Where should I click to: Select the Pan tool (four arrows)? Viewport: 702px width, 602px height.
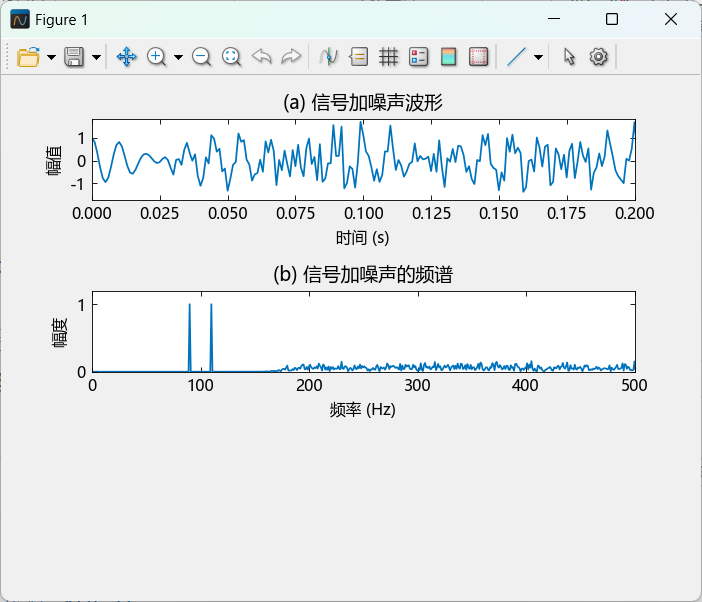[127, 57]
